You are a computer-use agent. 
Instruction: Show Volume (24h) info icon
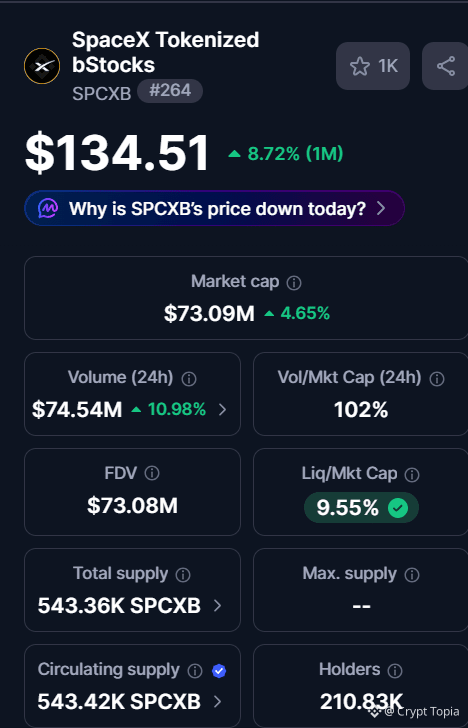(x=188, y=379)
